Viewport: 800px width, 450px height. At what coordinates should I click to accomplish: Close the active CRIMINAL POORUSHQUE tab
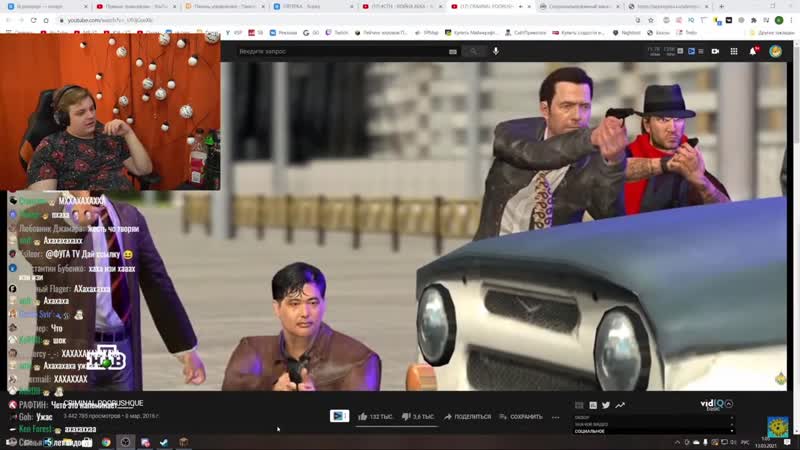tap(529, 7)
